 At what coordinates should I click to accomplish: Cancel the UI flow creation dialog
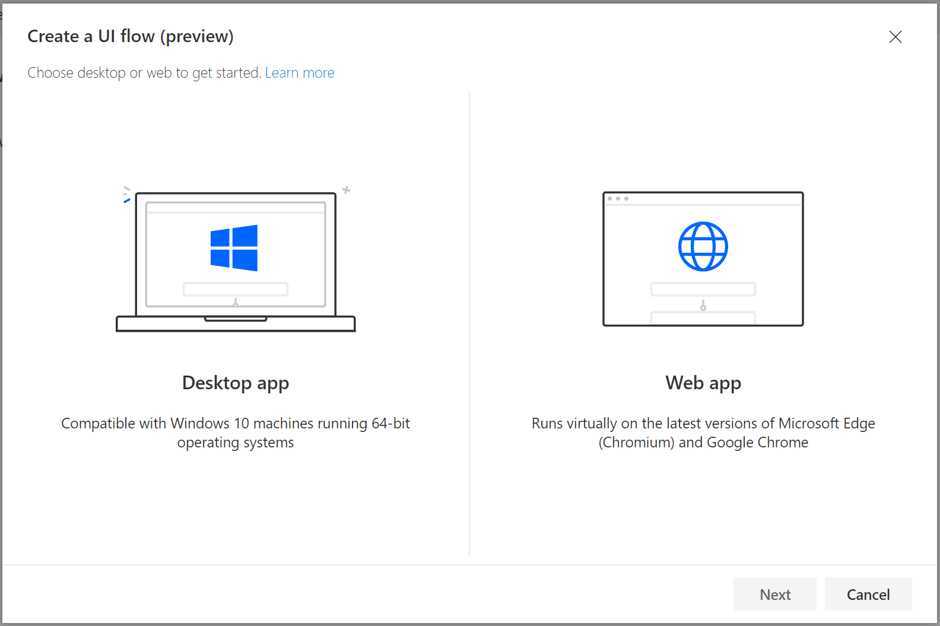(x=868, y=594)
